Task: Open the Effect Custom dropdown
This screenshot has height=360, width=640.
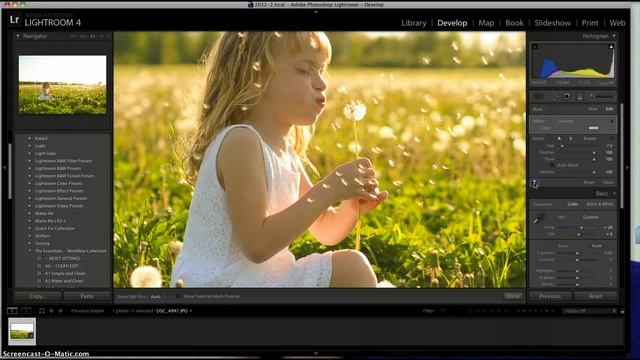Action: (x=567, y=121)
